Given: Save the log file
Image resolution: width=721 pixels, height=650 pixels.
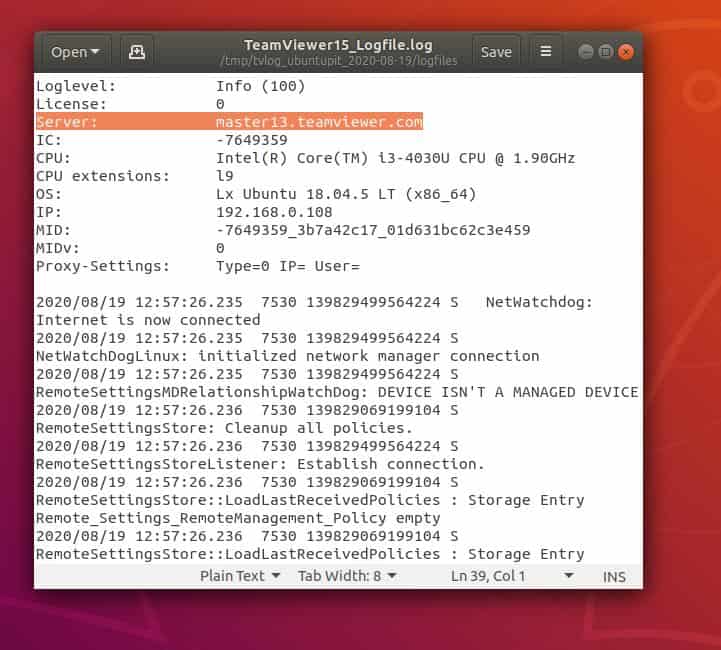Looking at the screenshot, I should (496, 52).
